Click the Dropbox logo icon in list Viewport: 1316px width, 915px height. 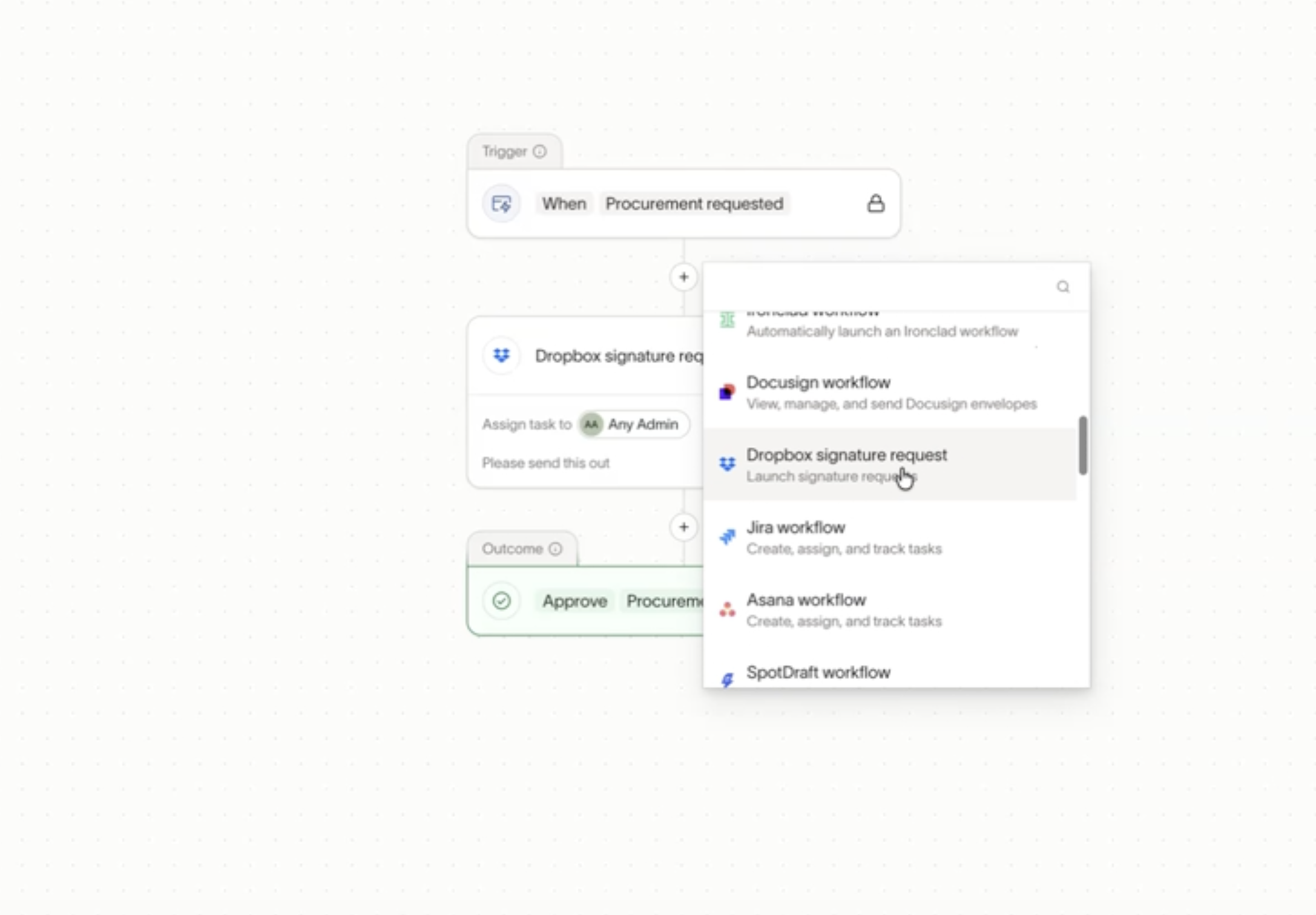pos(727,464)
